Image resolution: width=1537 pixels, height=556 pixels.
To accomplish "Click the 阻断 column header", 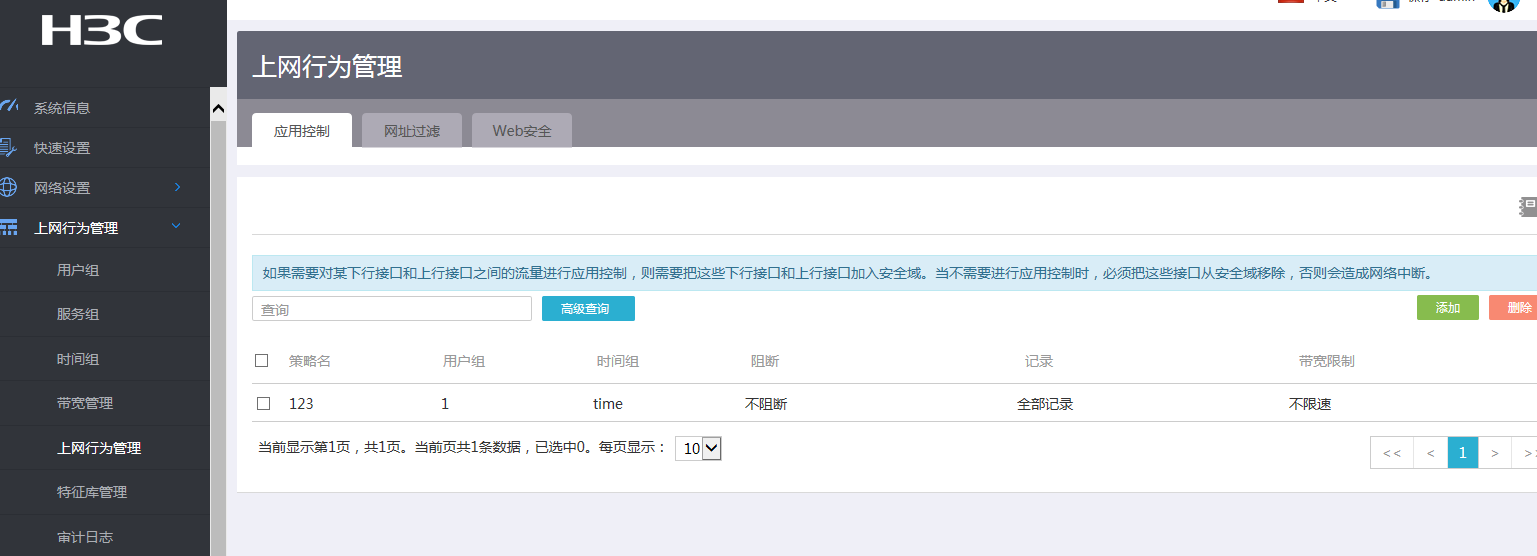I will coord(765,361).
